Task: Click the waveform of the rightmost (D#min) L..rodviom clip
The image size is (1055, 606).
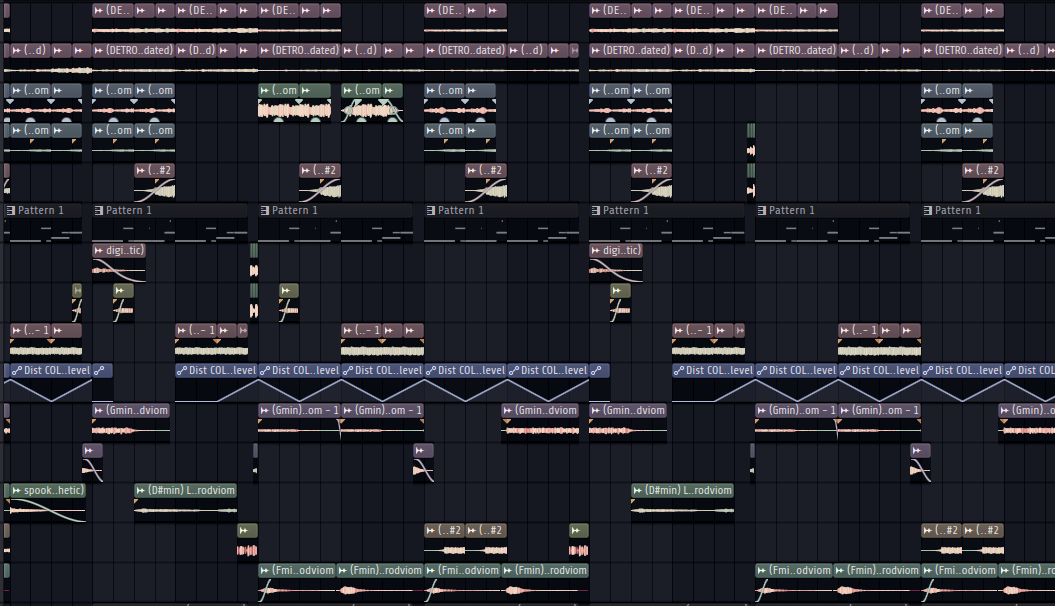Action: tap(682, 510)
